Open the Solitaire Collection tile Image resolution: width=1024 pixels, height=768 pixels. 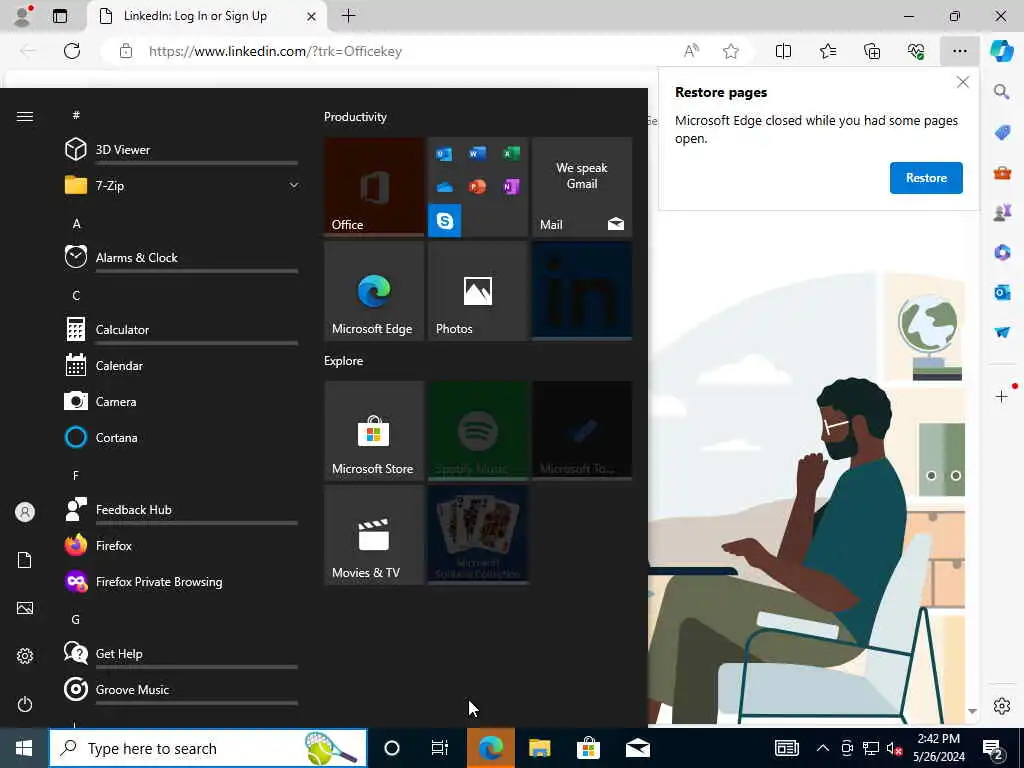click(478, 535)
